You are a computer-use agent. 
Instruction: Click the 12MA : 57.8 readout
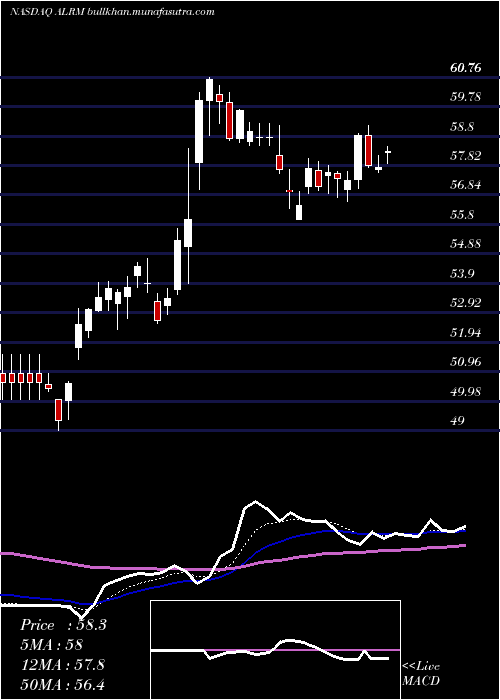(x=62, y=665)
